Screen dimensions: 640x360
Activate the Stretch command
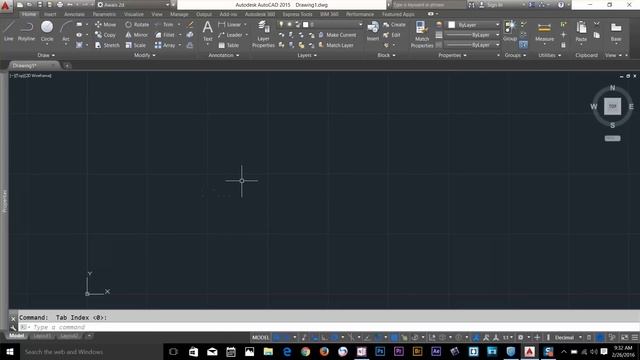coord(107,45)
